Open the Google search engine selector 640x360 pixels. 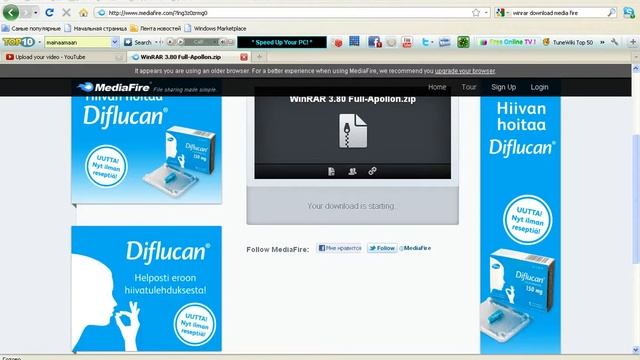502,13
